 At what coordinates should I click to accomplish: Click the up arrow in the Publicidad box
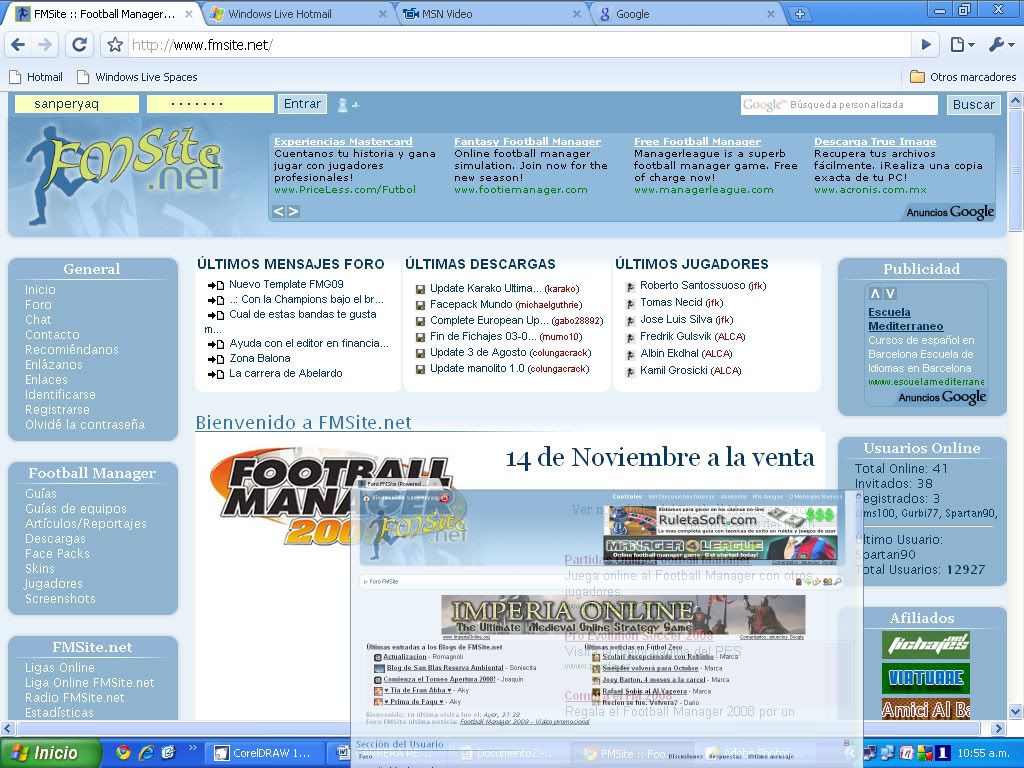(875, 294)
